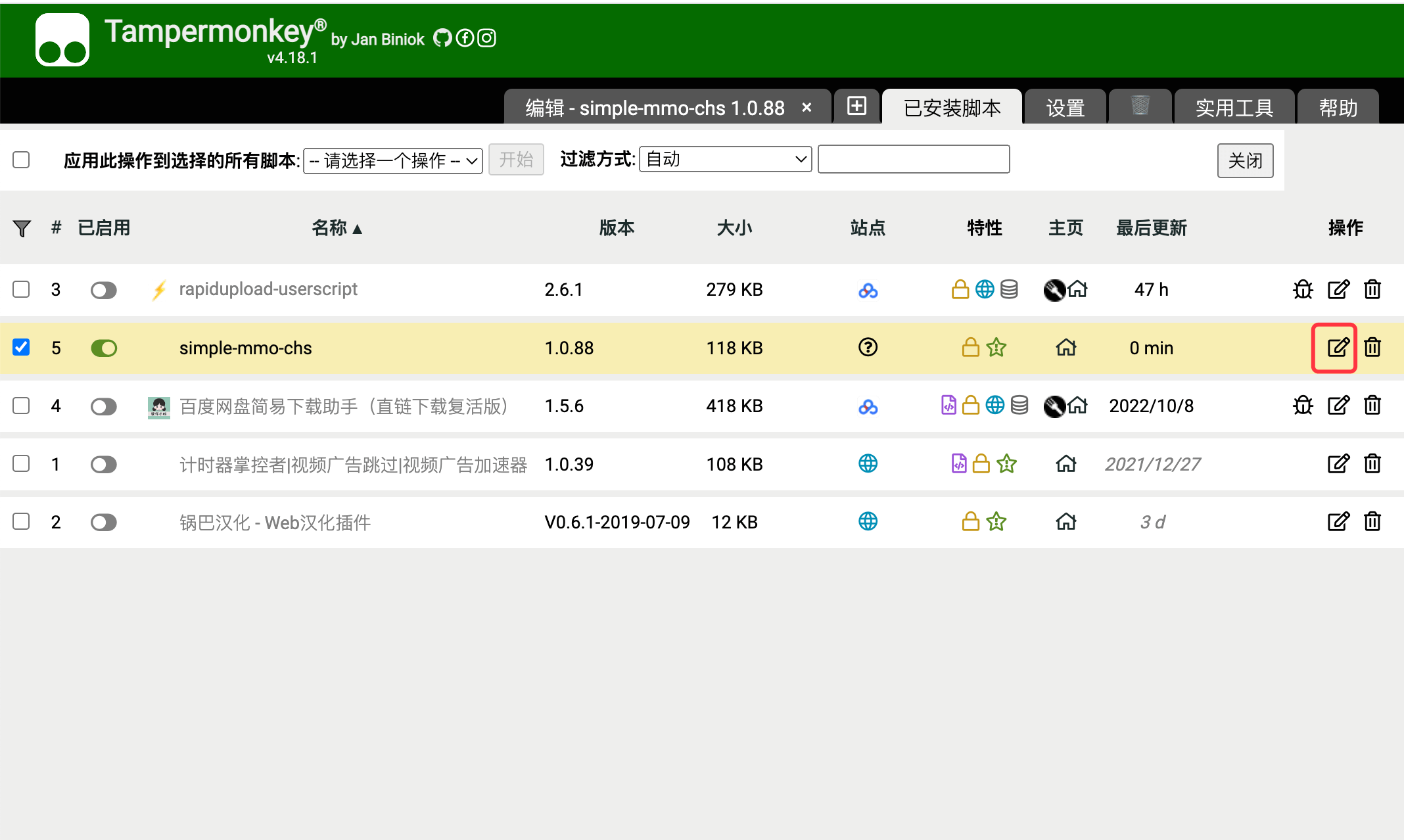Sort by the 版本 column header
1404x840 pixels.
coord(617,228)
